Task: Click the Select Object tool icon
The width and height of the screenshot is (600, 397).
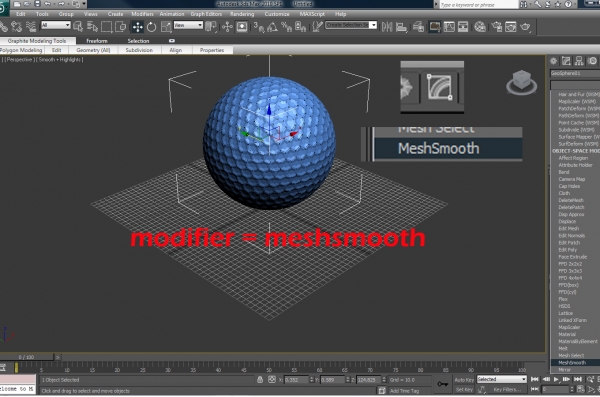Action: (x=78, y=27)
